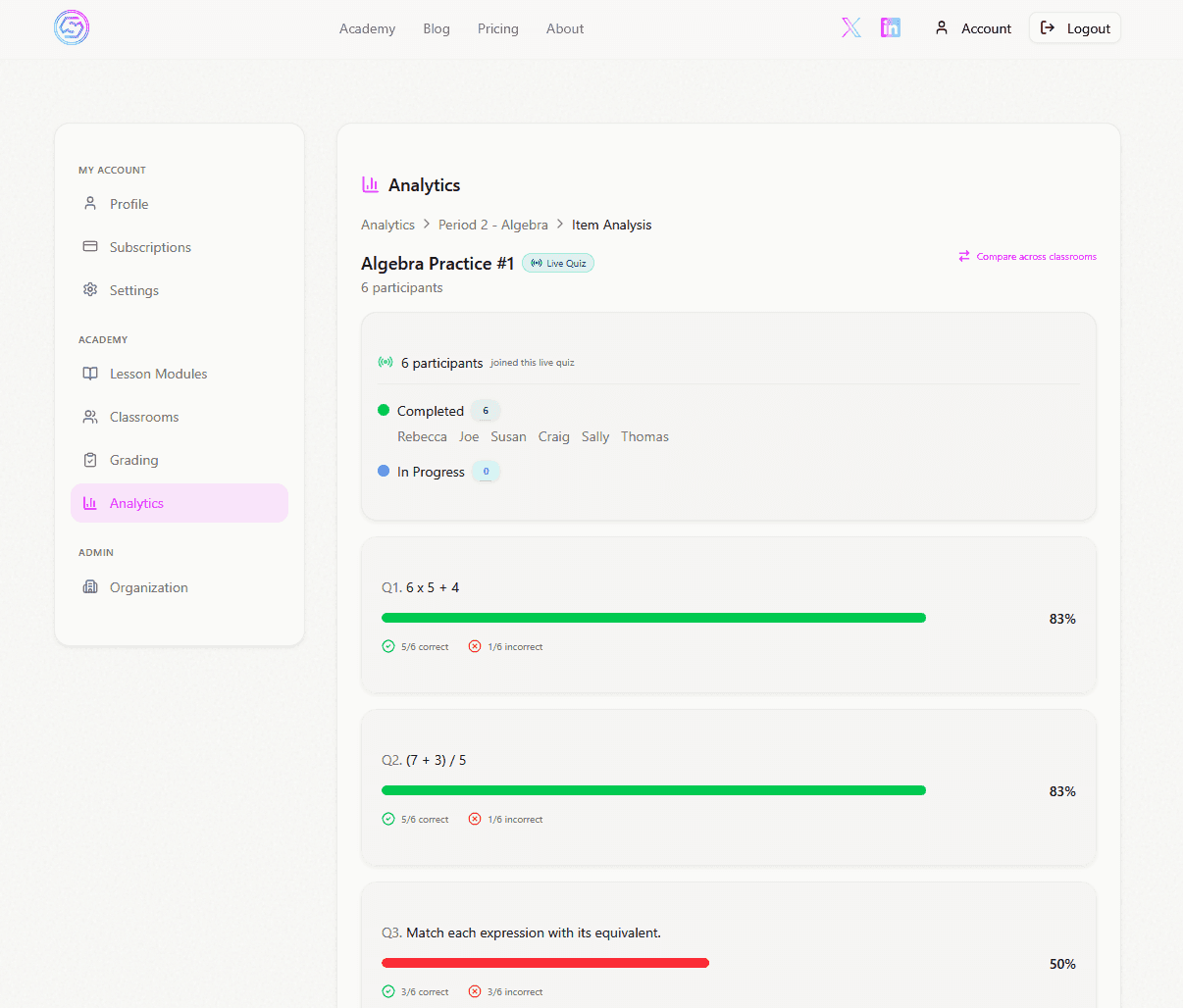Open the Pricing page

[498, 28]
